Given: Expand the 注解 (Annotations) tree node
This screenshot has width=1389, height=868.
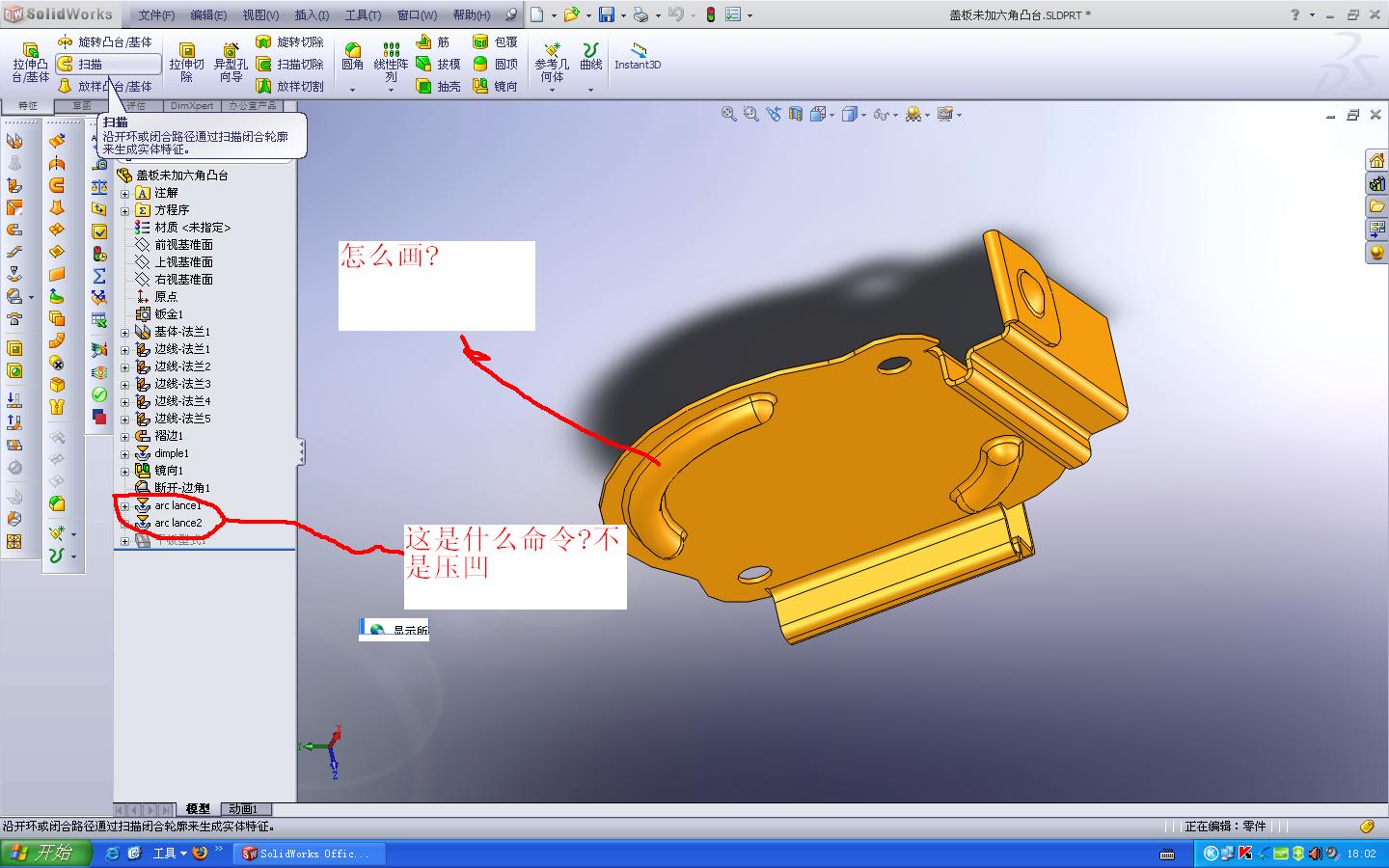Looking at the screenshot, I should point(124,193).
